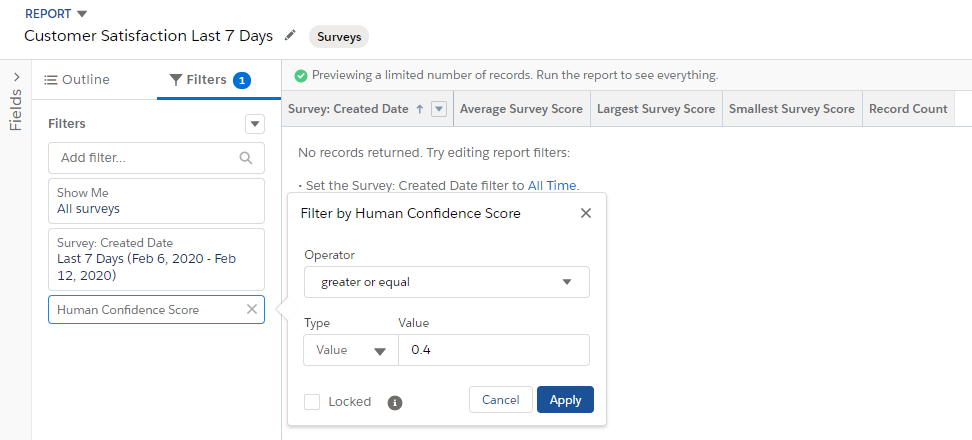This screenshot has height=440, width=972.
Task: Apply the filter settings
Action: tap(565, 400)
